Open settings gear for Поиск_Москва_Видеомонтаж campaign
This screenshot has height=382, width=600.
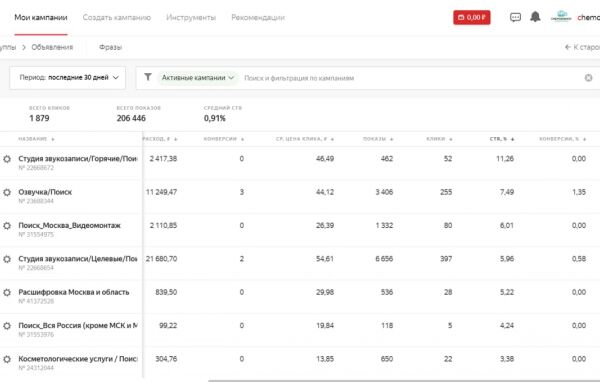coord(7,225)
